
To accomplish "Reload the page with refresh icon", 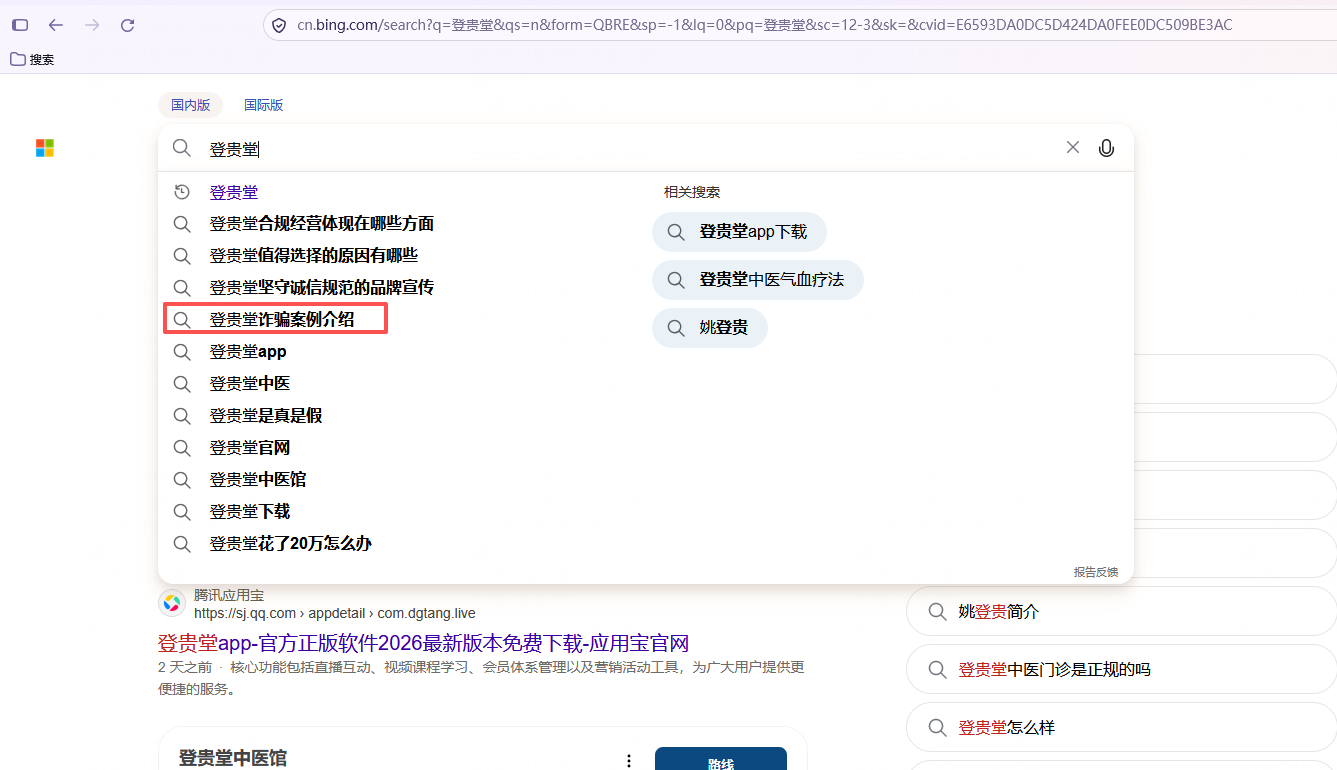I will [127, 25].
